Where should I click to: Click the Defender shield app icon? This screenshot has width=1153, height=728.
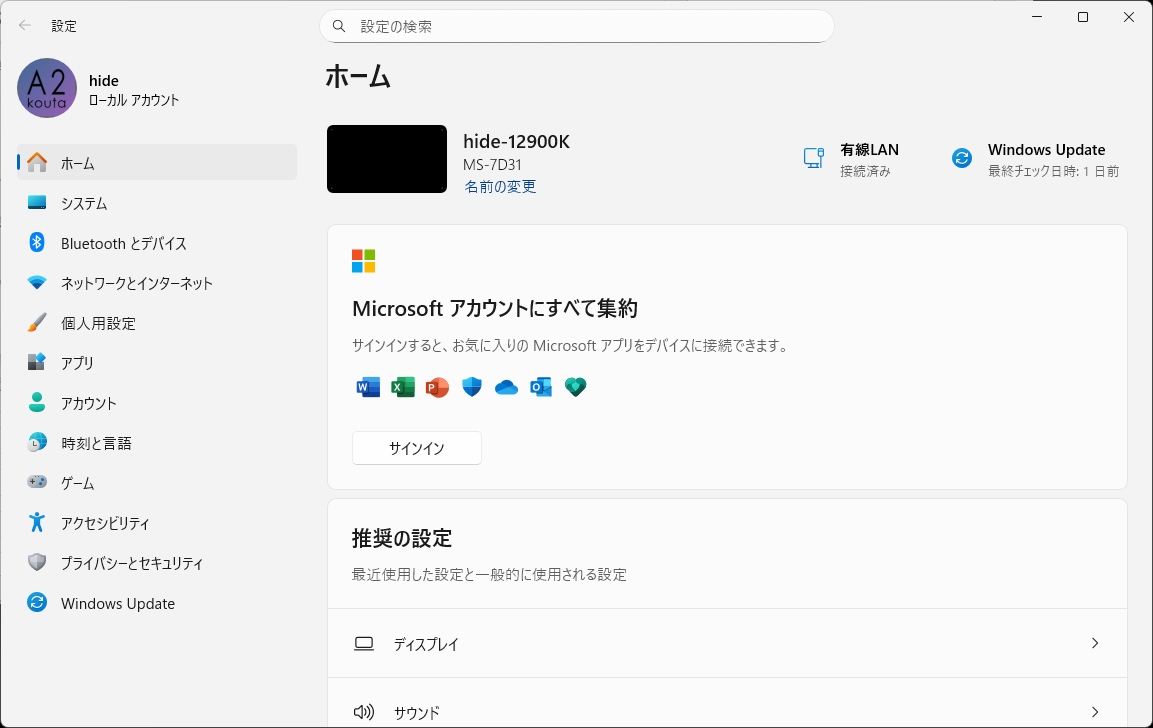pyautogui.click(x=471, y=387)
